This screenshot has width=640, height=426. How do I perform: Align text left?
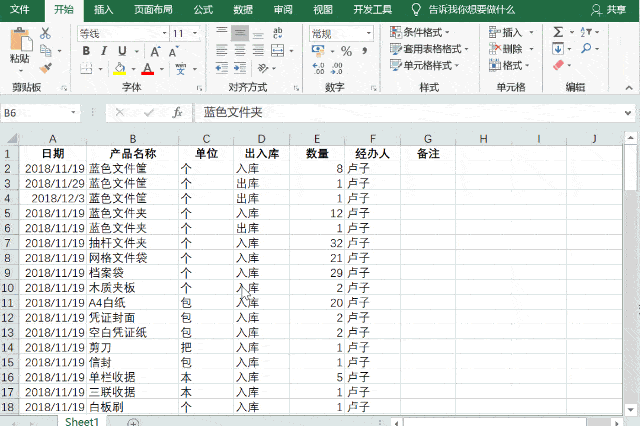(222, 51)
